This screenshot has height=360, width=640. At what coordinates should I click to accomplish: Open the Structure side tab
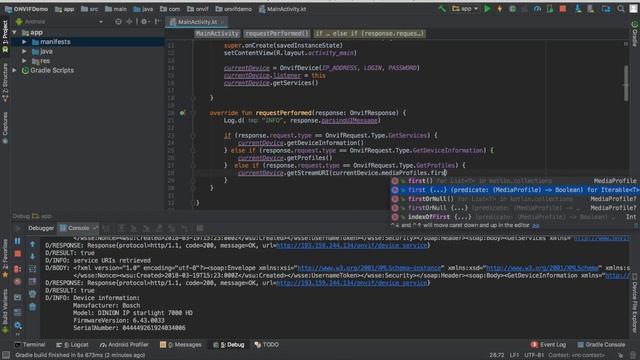coord(5,82)
